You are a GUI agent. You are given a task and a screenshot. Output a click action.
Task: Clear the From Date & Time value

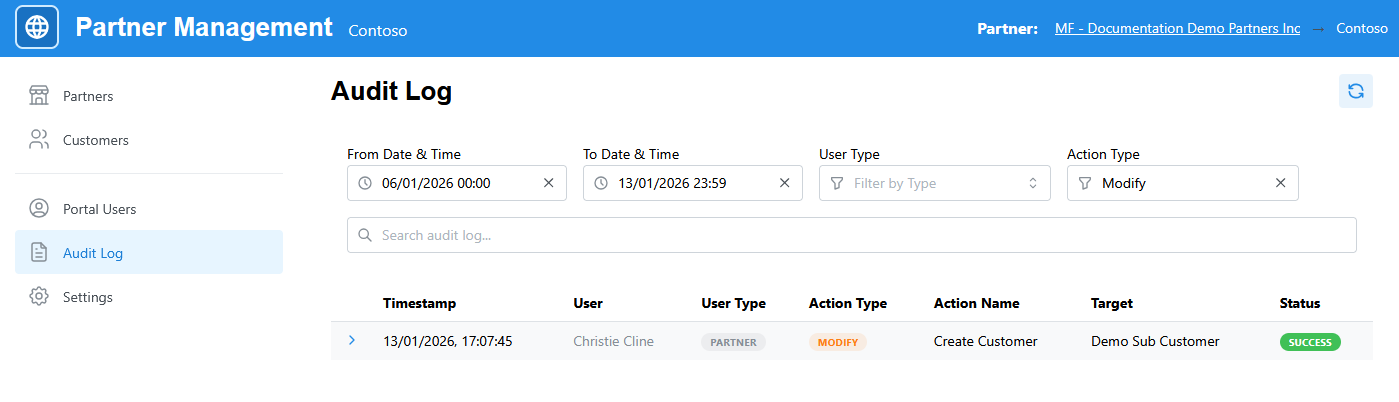(548, 183)
